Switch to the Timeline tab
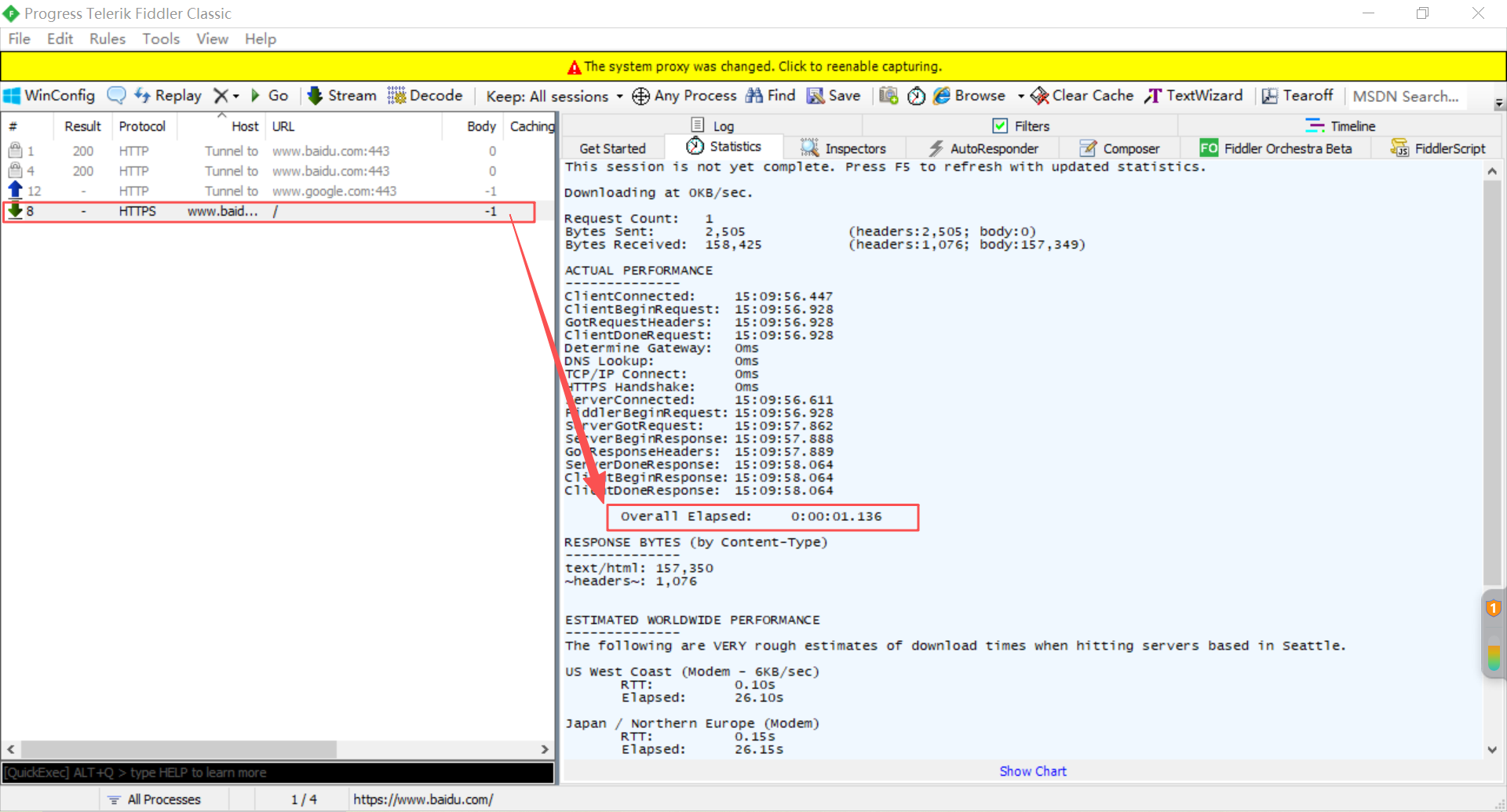 (1341, 126)
